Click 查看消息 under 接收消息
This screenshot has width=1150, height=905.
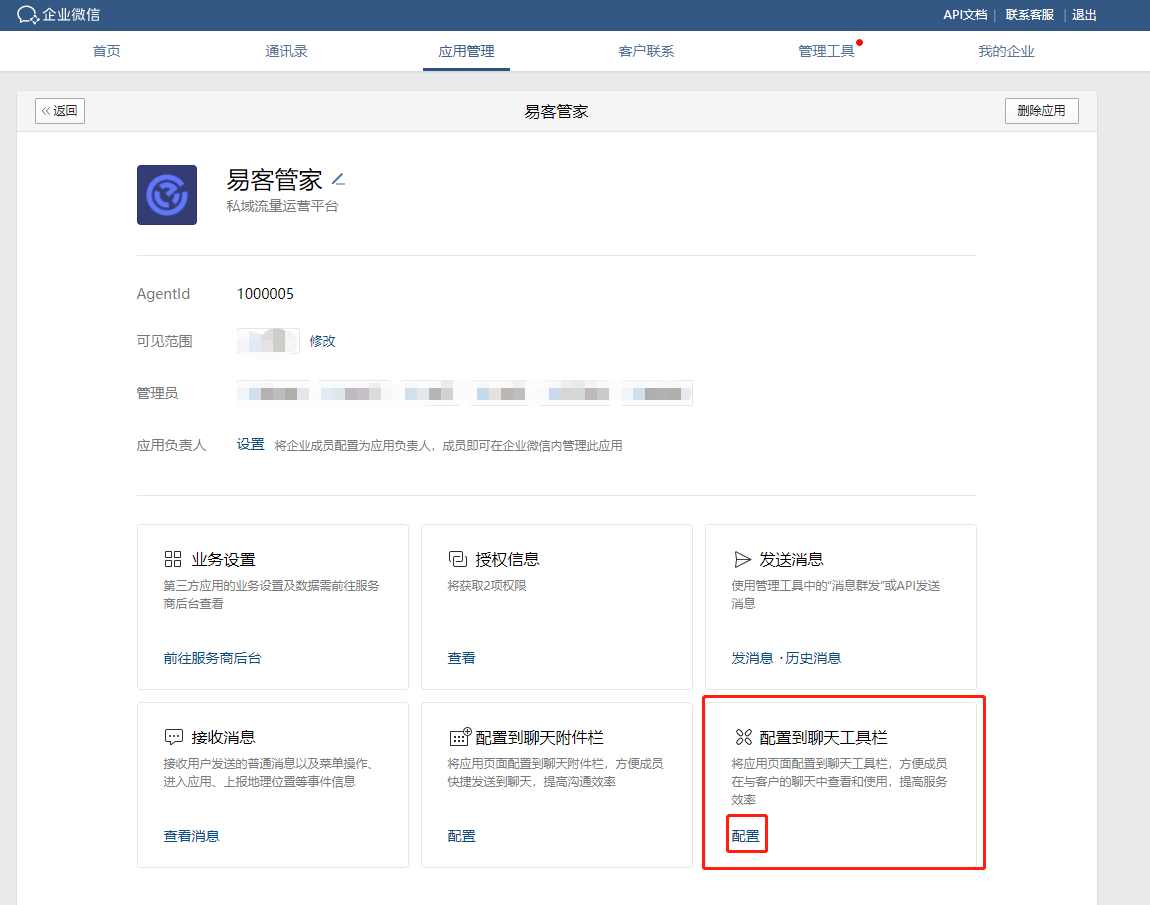[x=191, y=836]
